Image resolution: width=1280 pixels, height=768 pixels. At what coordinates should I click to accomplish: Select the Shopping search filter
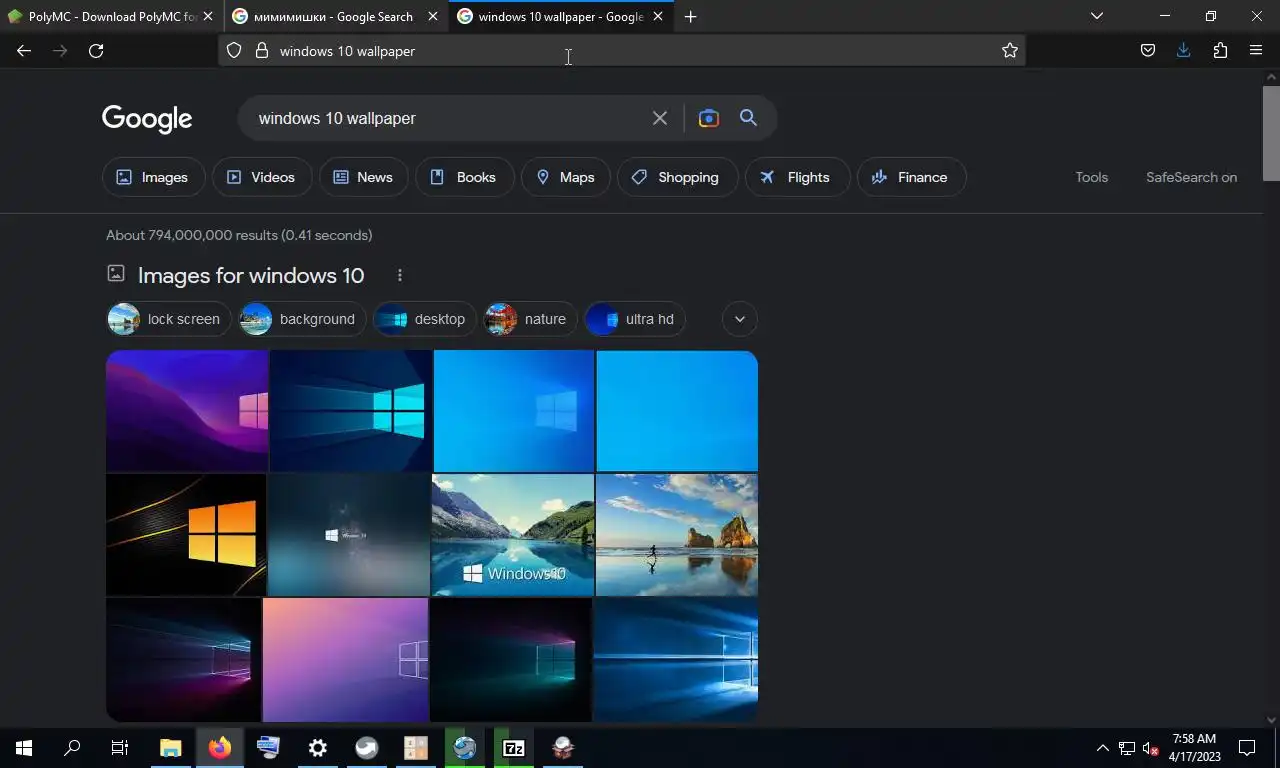point(677,177)
